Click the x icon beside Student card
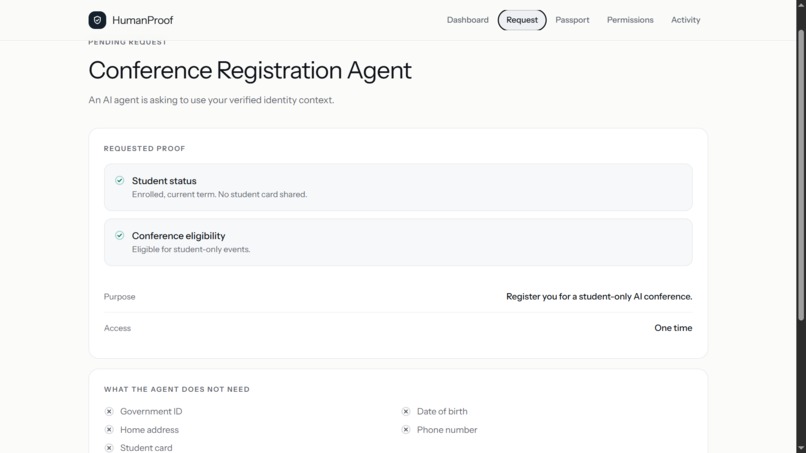The width and height of the screenshot is (806, 453). click(109, 448)
